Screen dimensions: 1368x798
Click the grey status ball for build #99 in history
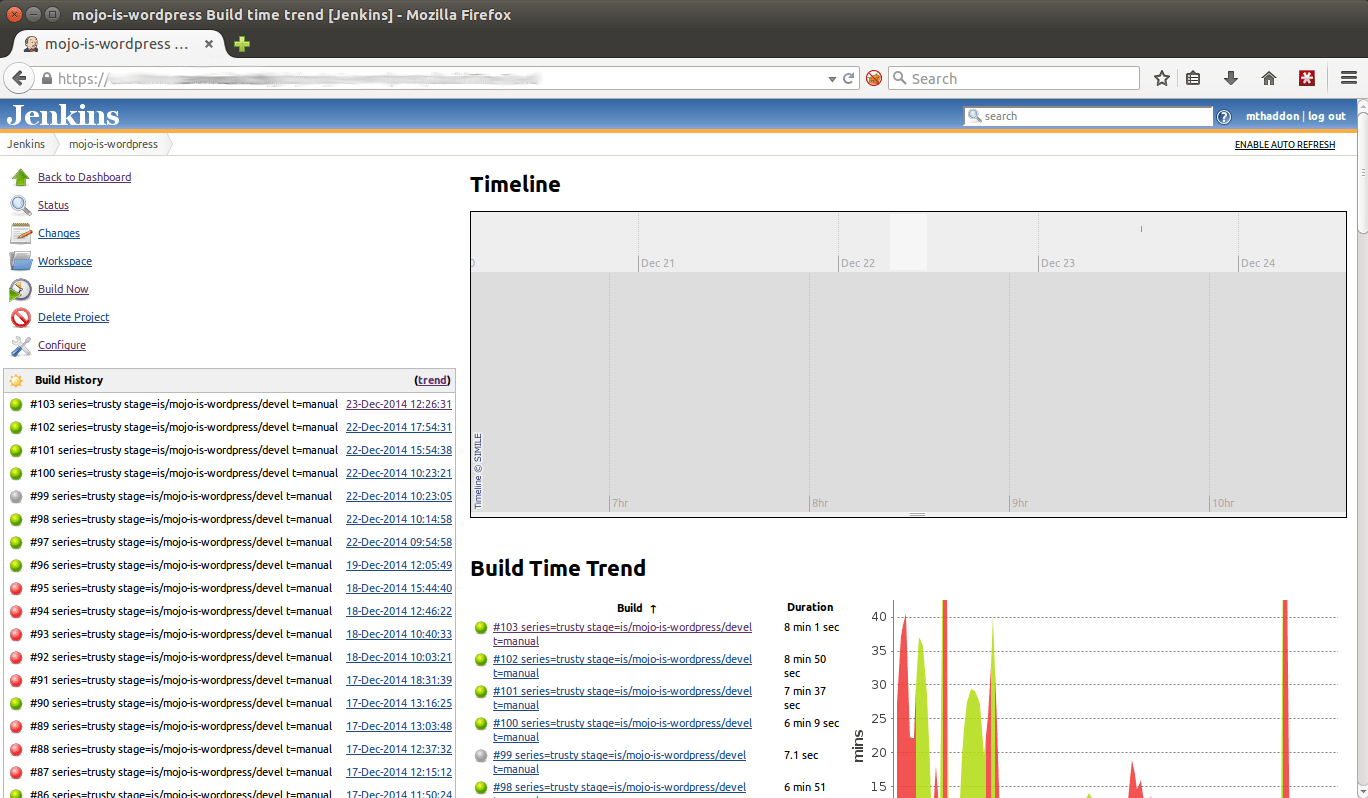16,497
